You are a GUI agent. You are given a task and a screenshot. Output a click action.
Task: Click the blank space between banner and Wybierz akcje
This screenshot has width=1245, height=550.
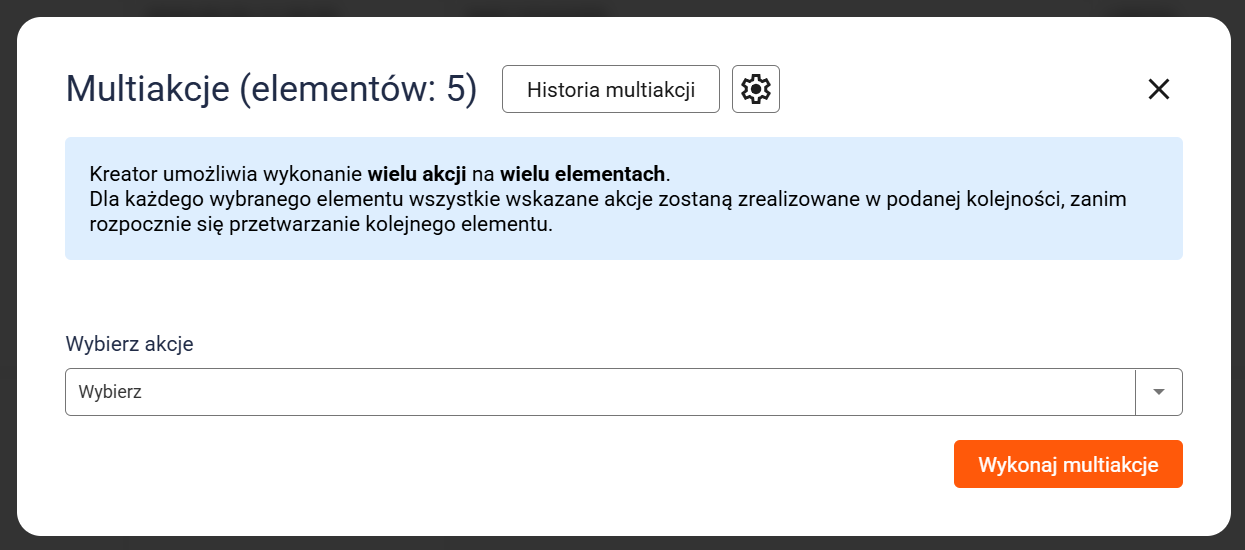tap(600, 295)
